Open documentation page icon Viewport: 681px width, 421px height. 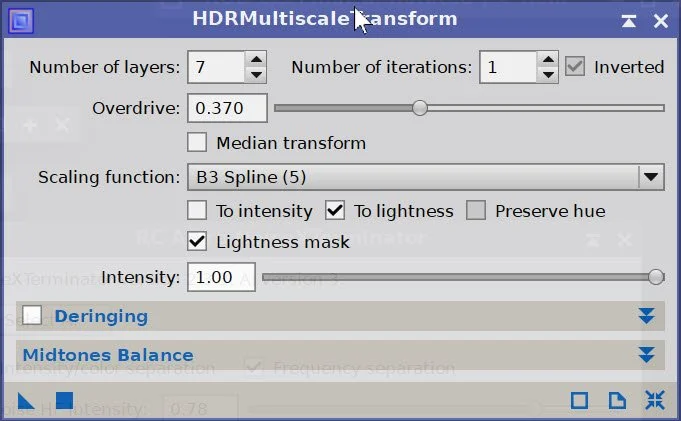point(617,400)
